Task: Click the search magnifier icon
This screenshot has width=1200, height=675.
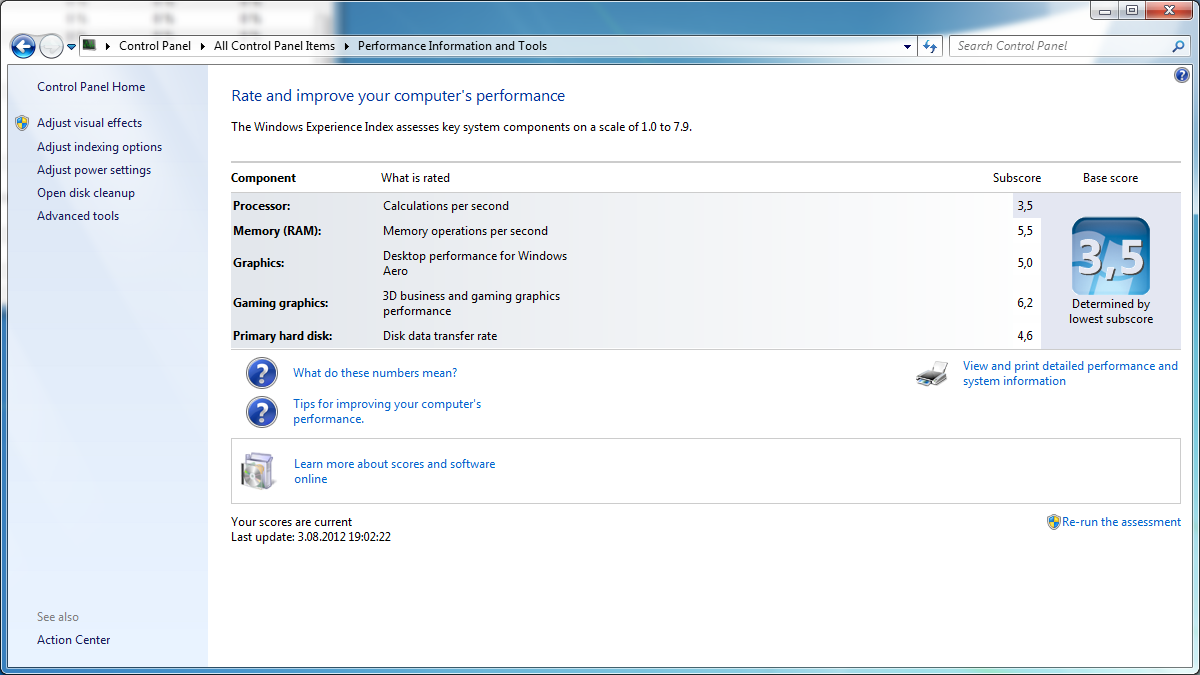Action: click(1178, 46)
